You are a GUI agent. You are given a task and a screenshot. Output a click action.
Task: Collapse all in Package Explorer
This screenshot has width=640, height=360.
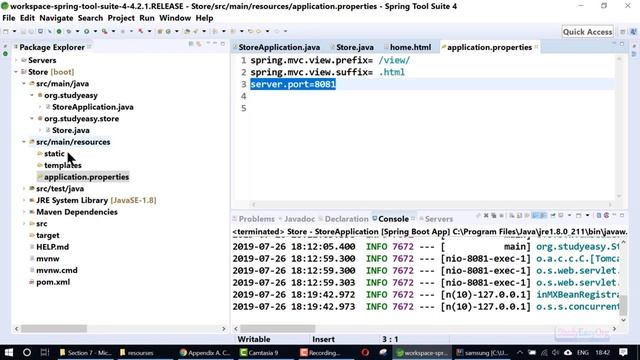(x=191, y=44)
